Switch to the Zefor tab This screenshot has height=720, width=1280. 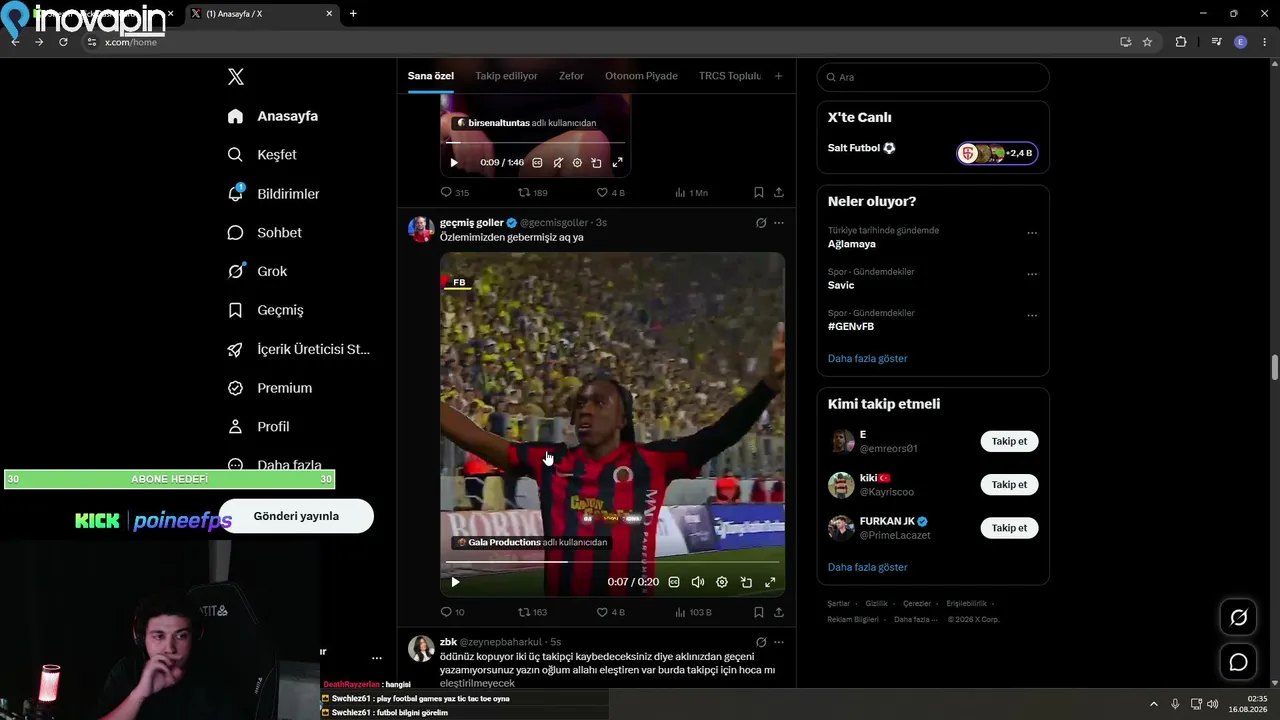tap(571, 76)
